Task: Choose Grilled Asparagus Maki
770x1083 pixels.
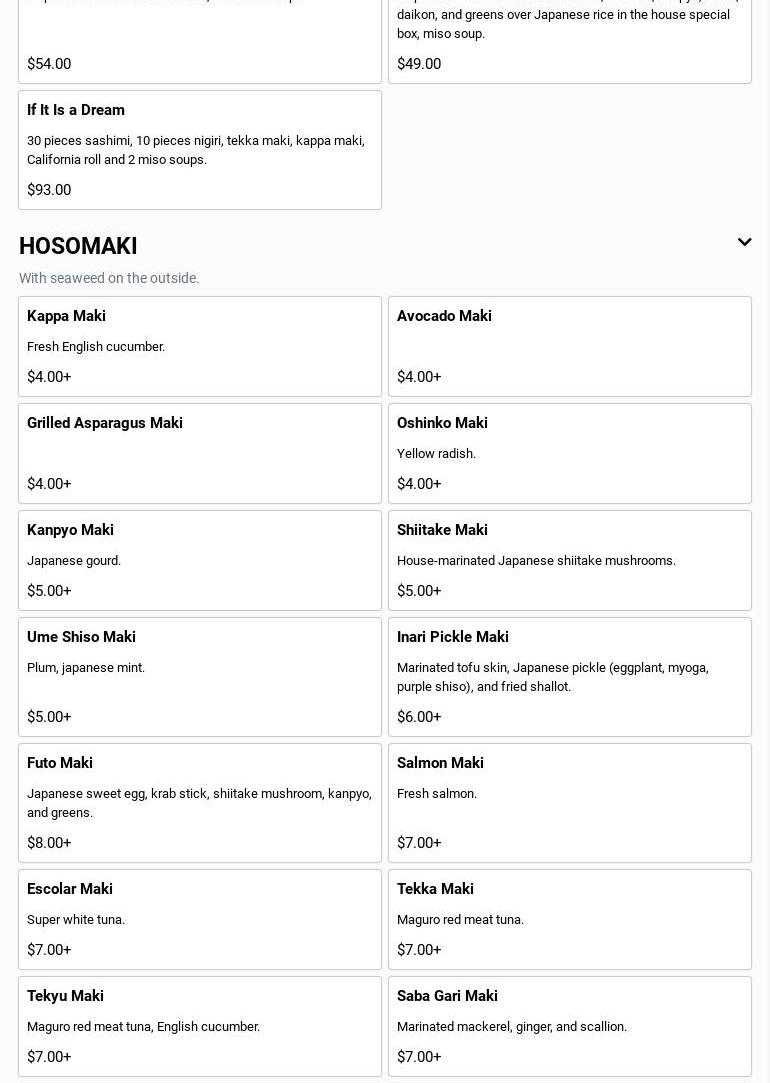Action: coord(199,453)
